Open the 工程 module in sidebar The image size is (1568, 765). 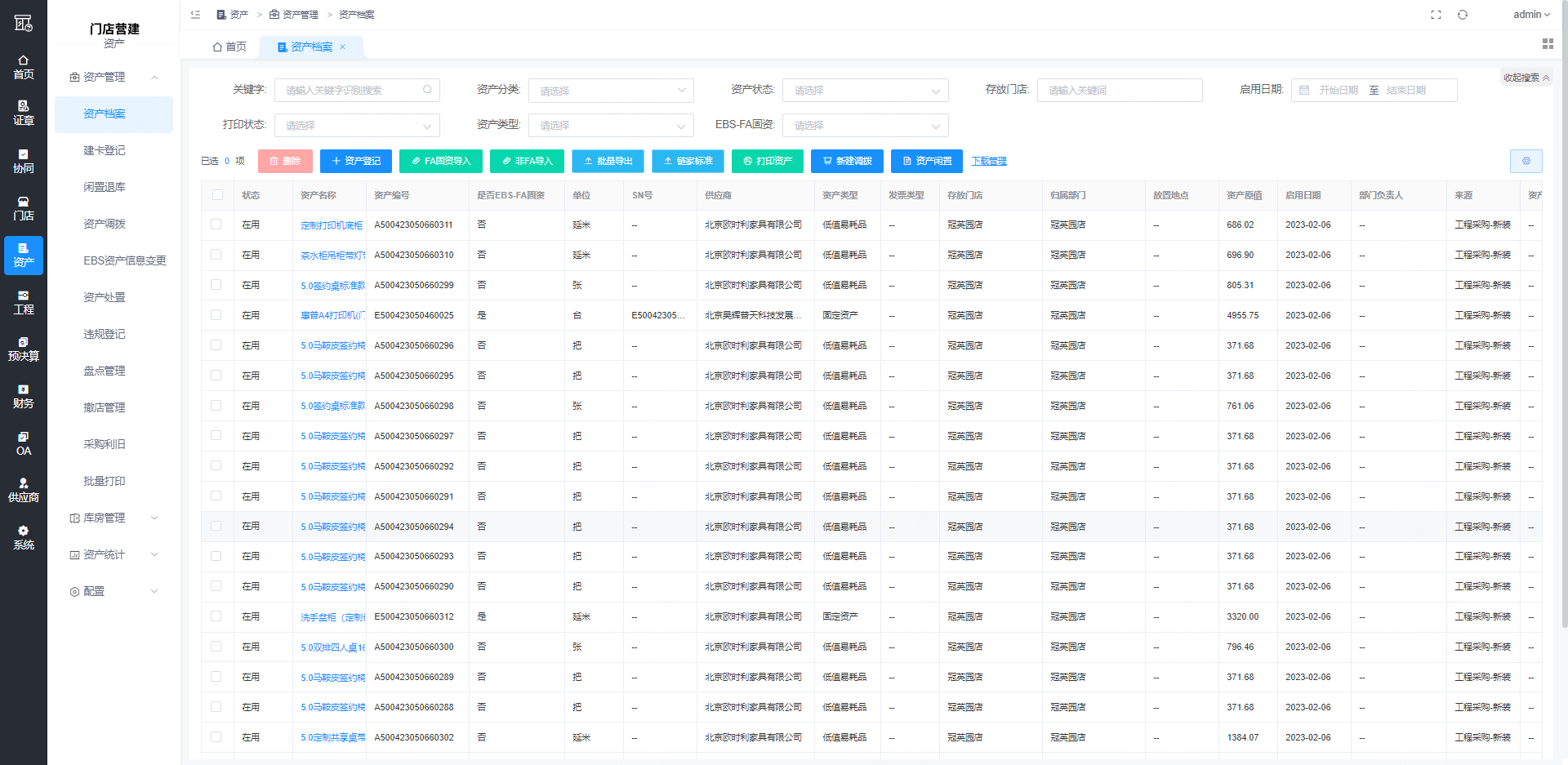(x=24, y=302)
